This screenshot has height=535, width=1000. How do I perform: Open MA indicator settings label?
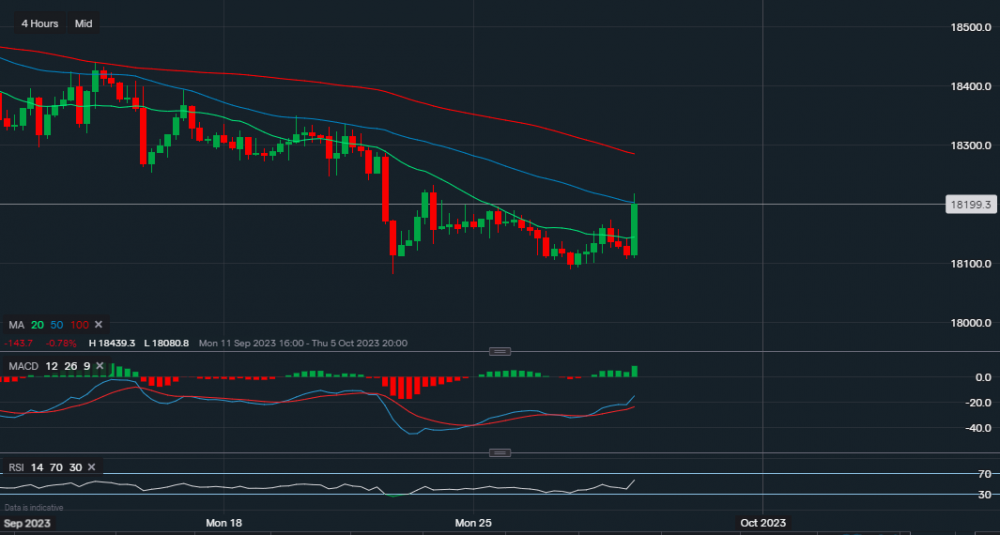click(x=16, y=325)
